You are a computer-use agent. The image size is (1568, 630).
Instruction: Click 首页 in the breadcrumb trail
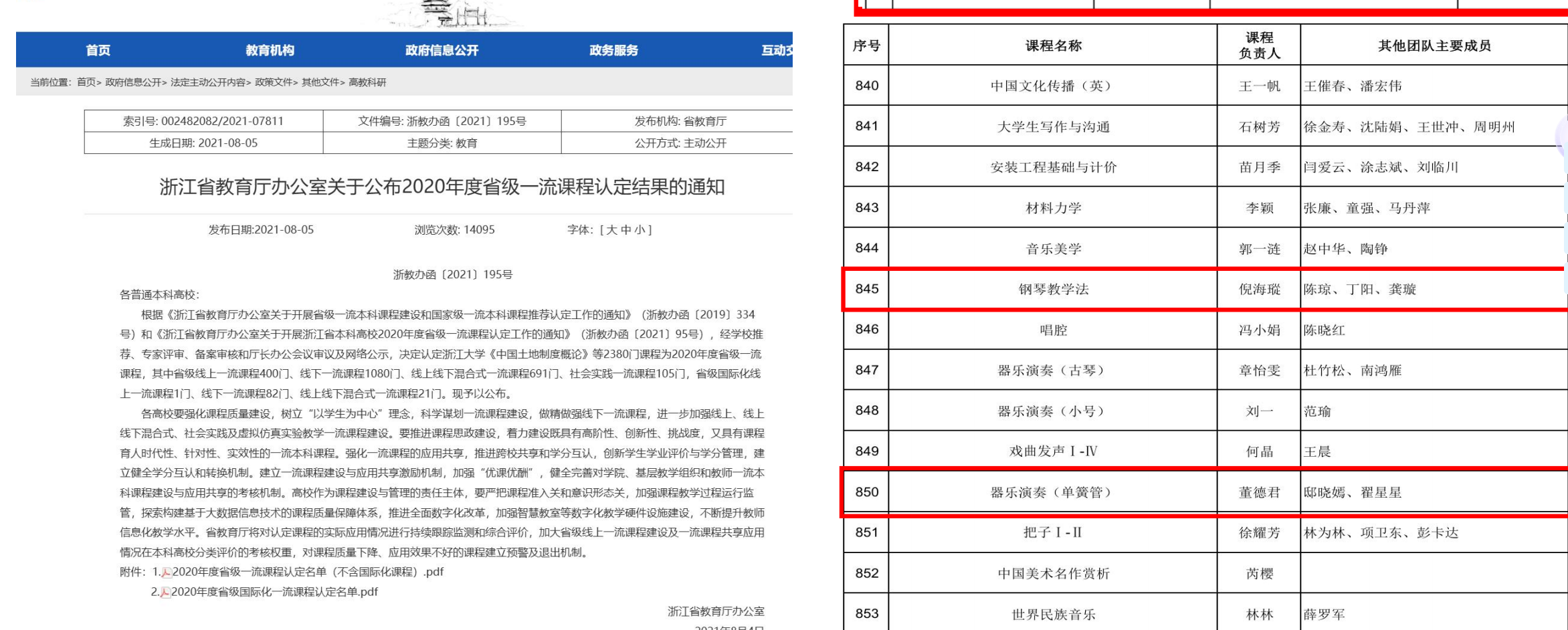coord(86,82)
